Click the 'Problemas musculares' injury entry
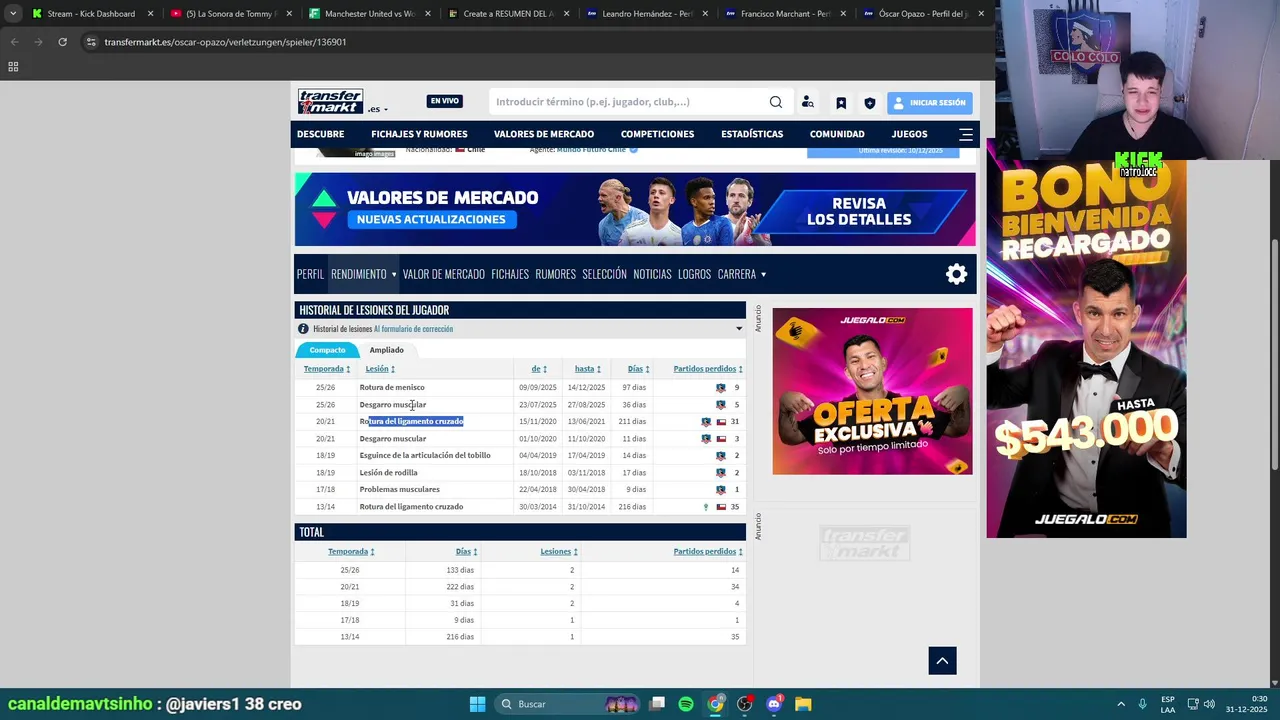 coord(399,490)
